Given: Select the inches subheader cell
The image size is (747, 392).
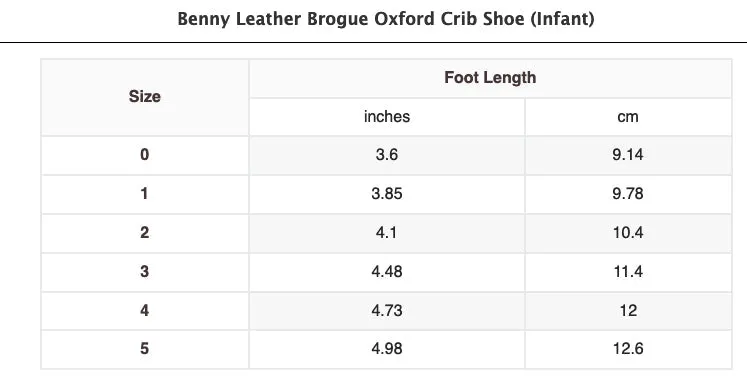Looking at the screenshot, I should (x=387, y=117).
